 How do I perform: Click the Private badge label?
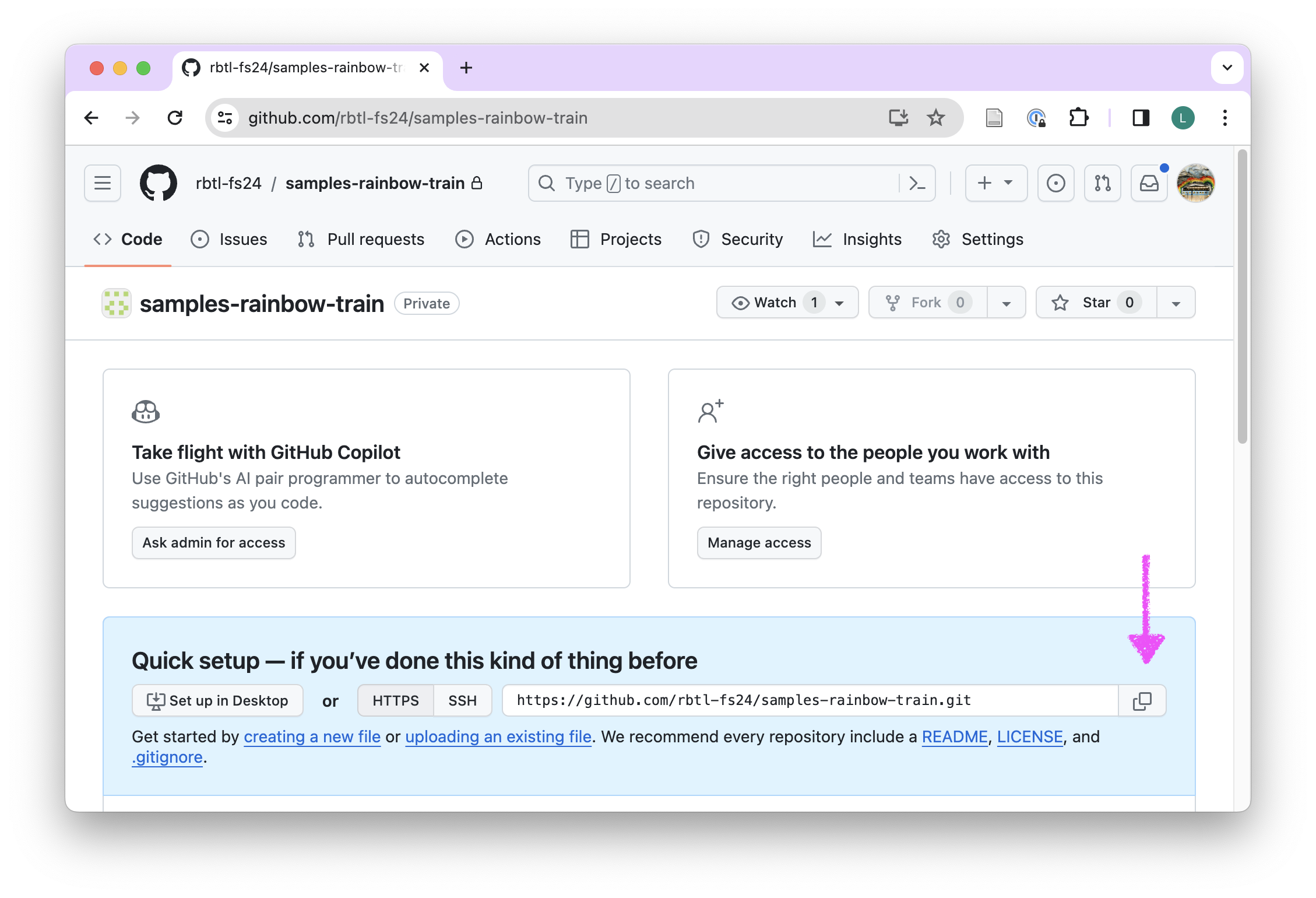427,303
